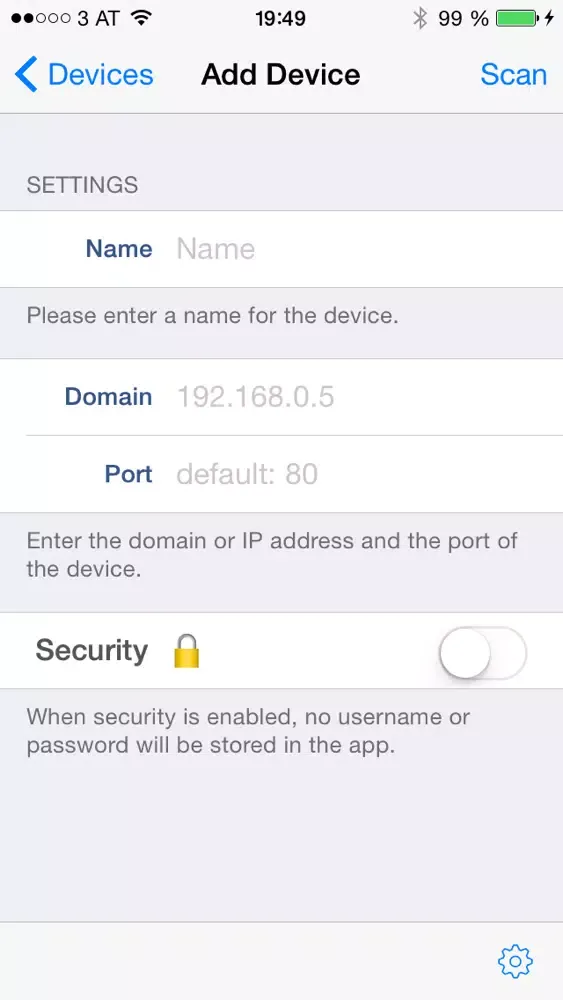
Task: Open settings via the gear icon
Action: click(x=515, y=961)
